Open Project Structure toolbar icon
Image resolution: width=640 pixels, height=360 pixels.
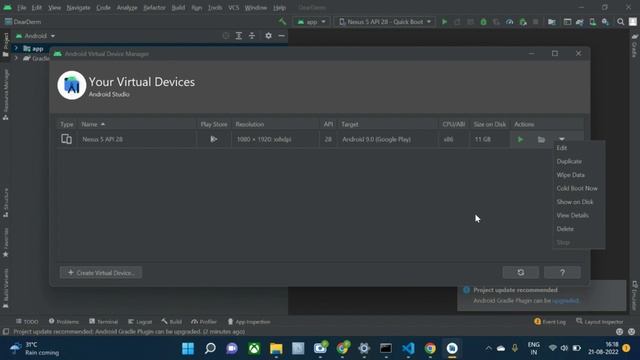[x=552, y=22]
